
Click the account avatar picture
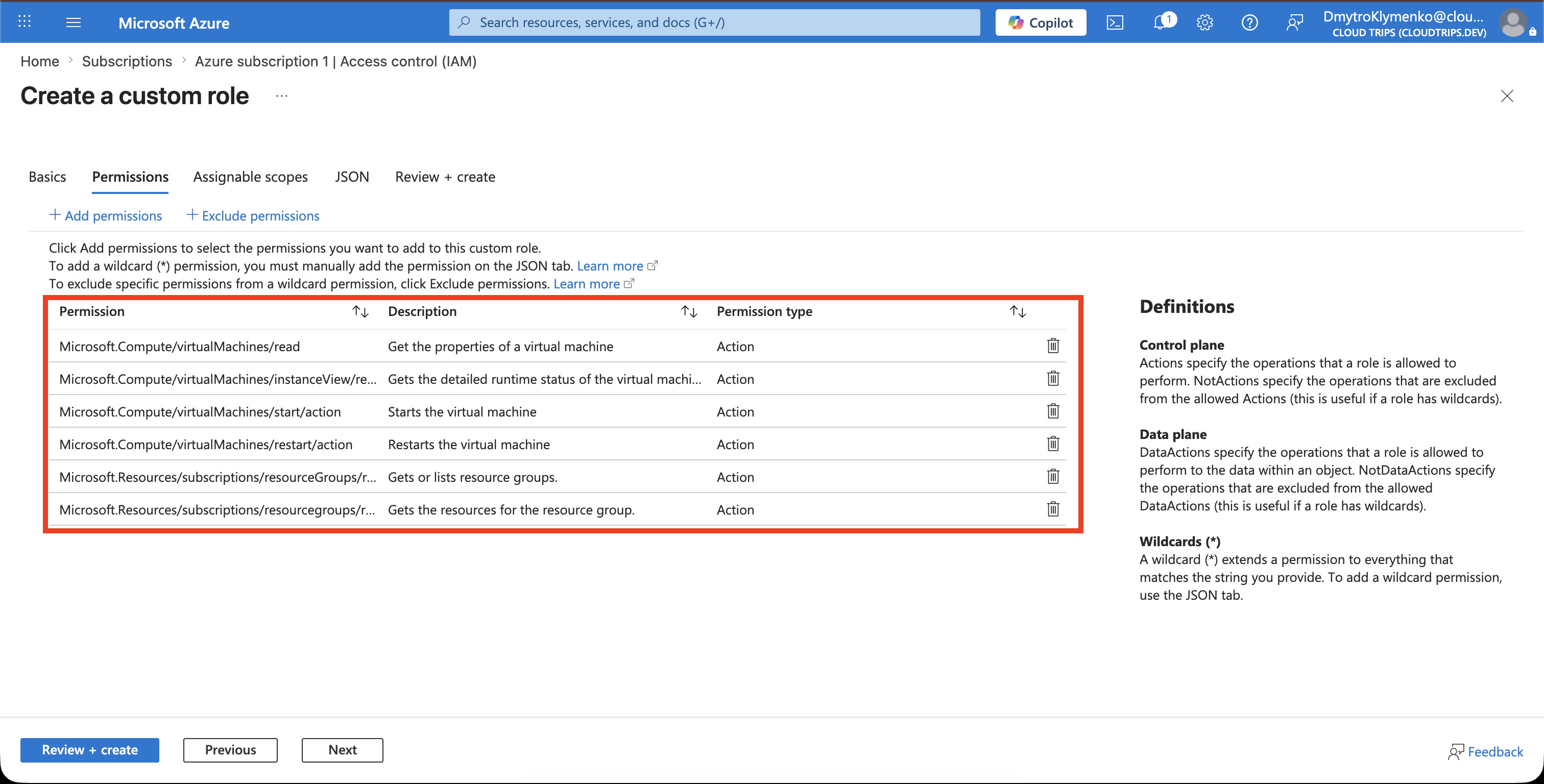pyautogui.click(x=1513, y=23)
